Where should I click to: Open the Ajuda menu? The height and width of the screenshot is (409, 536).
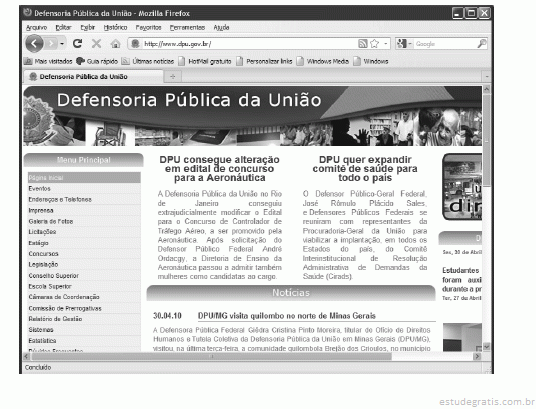(x=221, y=27)
